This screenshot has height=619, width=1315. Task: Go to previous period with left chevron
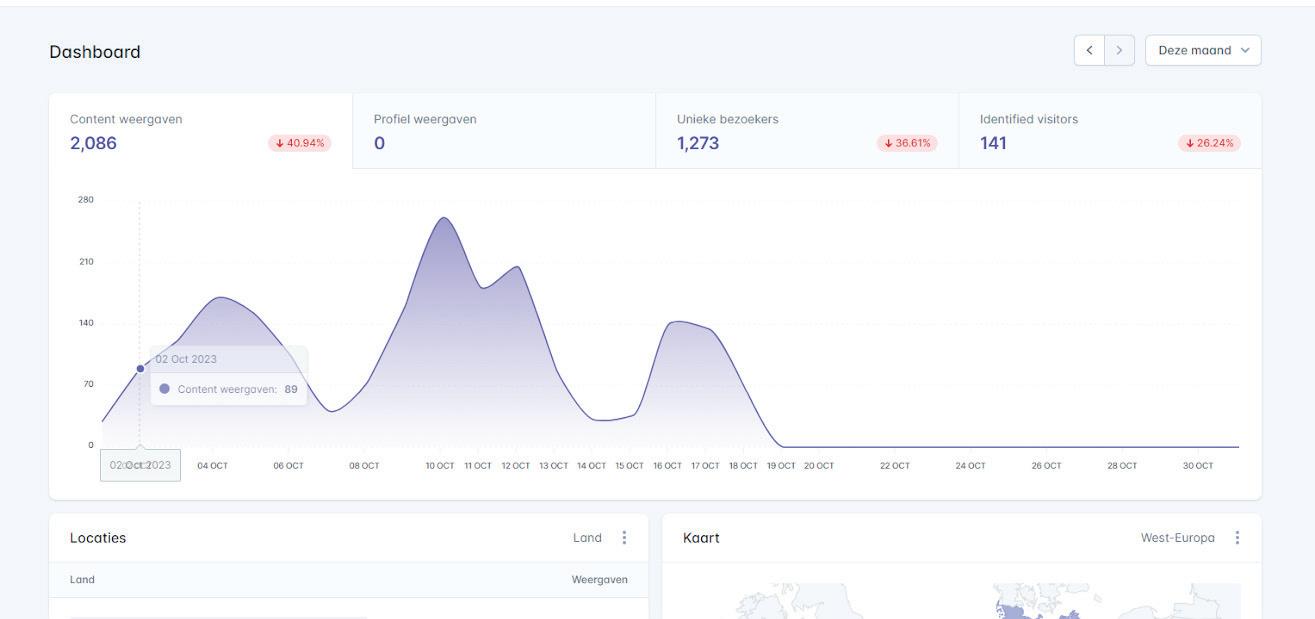pos(1089,50)
